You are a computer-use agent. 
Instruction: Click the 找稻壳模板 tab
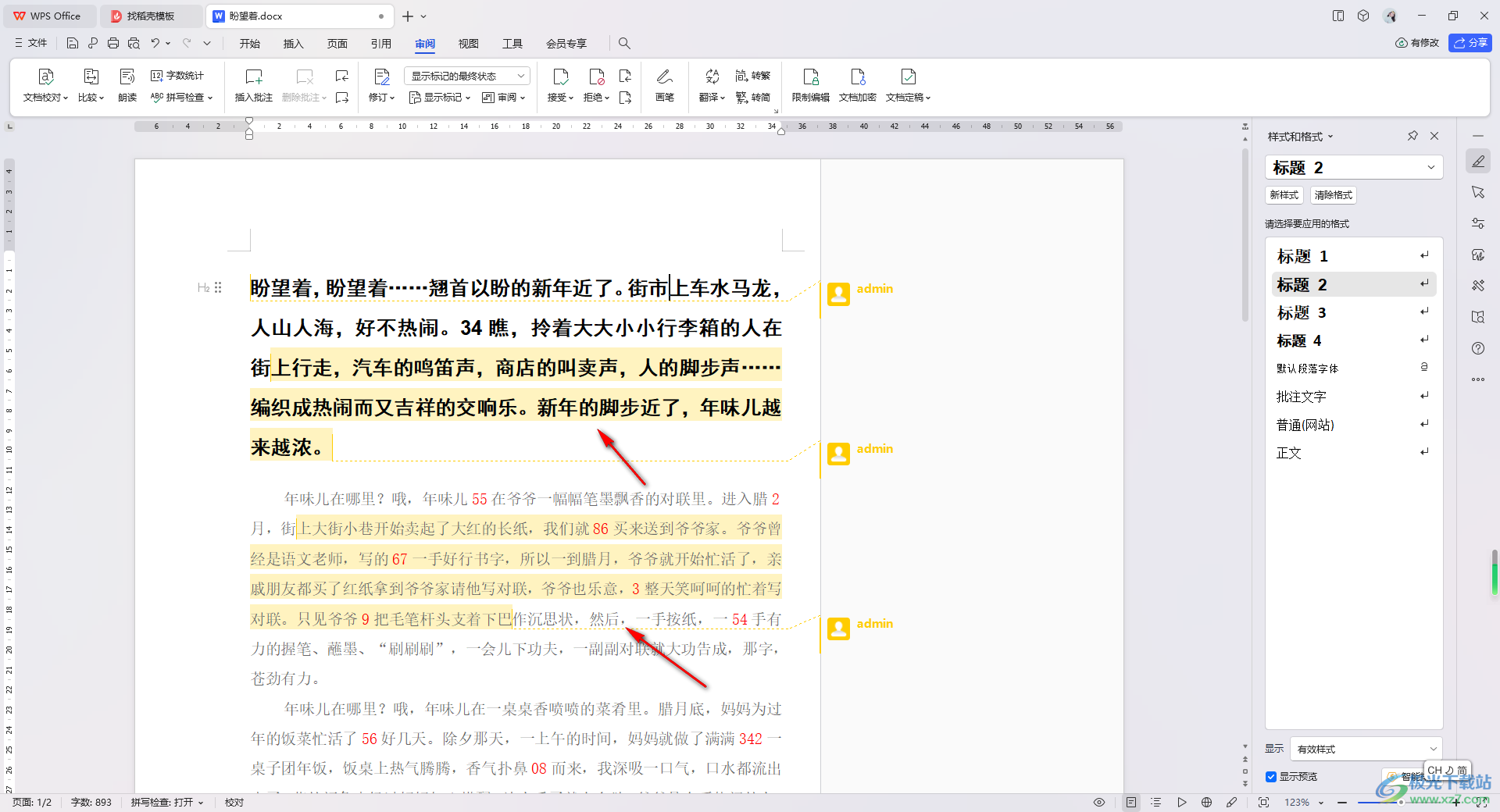(152, 16)
